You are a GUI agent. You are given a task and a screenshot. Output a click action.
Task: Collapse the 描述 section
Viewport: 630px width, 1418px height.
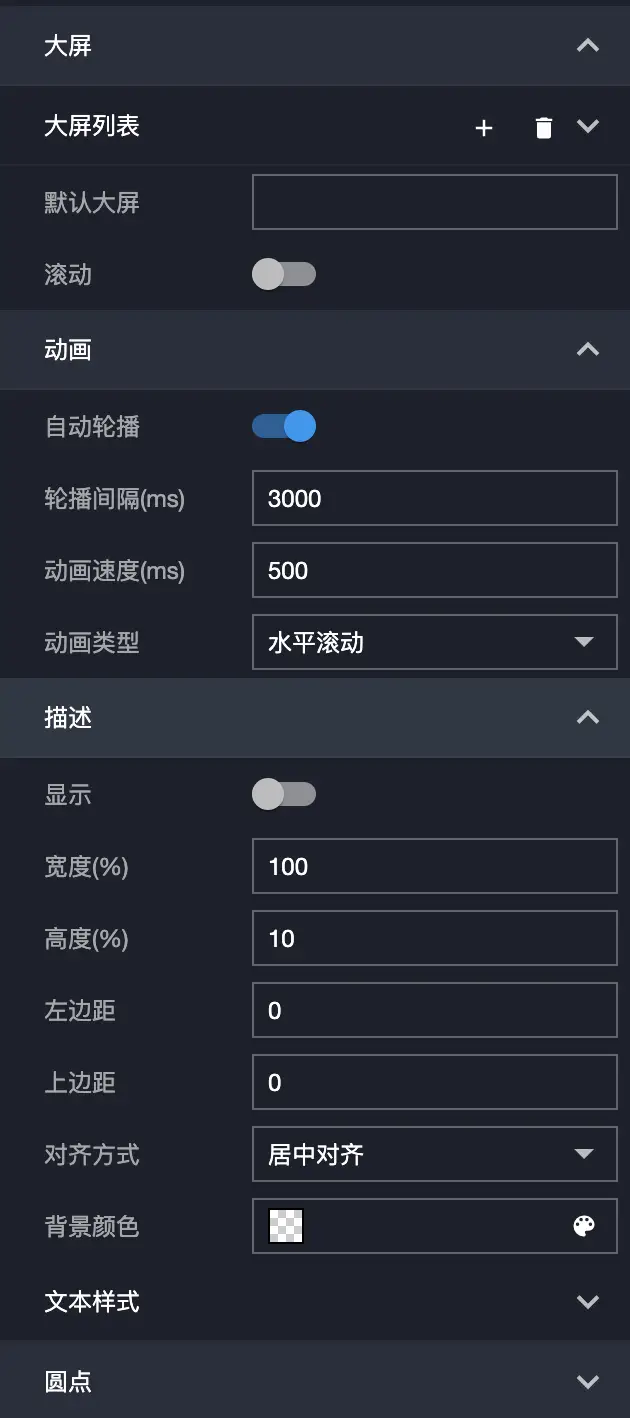point(588,718)
